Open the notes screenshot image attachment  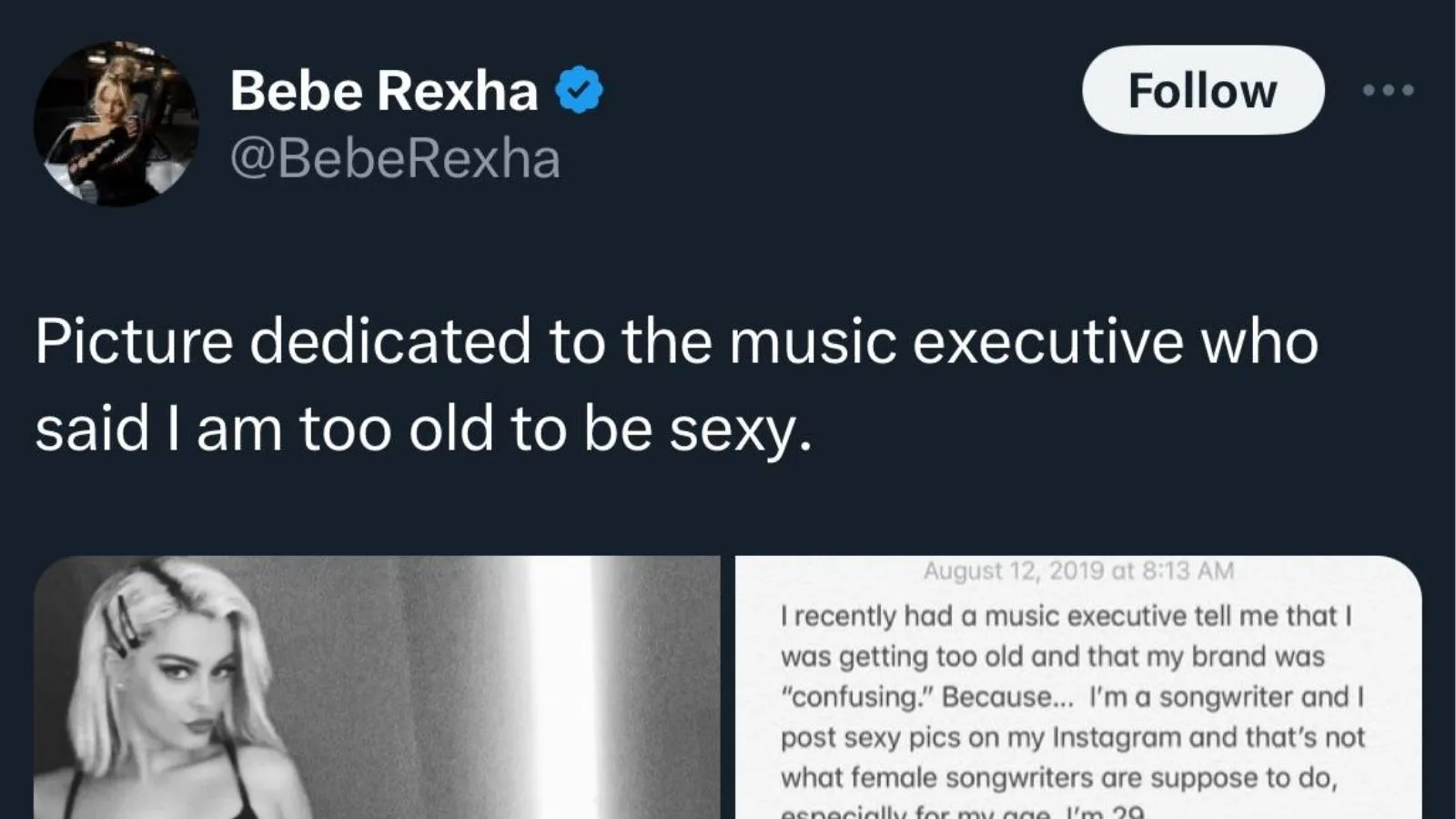[1077, 687]
